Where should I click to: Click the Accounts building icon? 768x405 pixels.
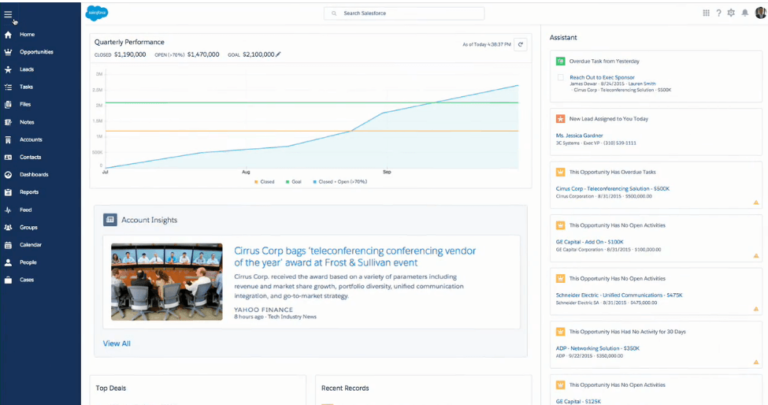(8, 140)
